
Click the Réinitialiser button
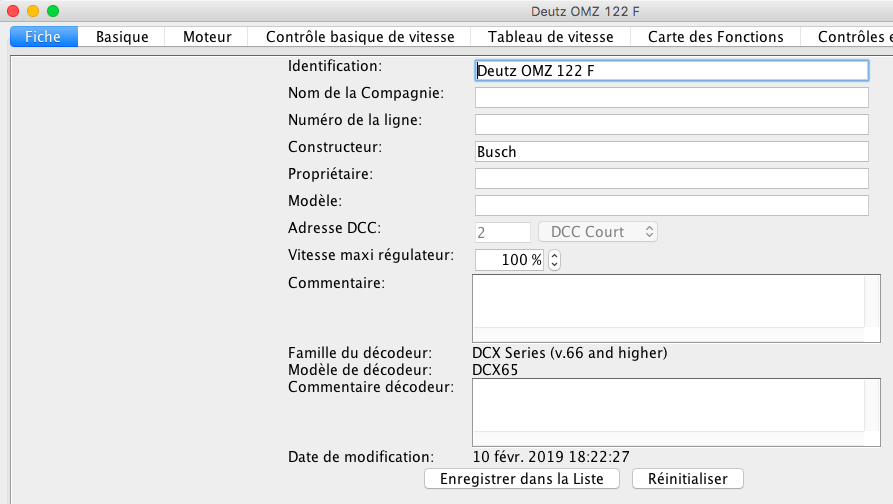click(x=687, y=479)
